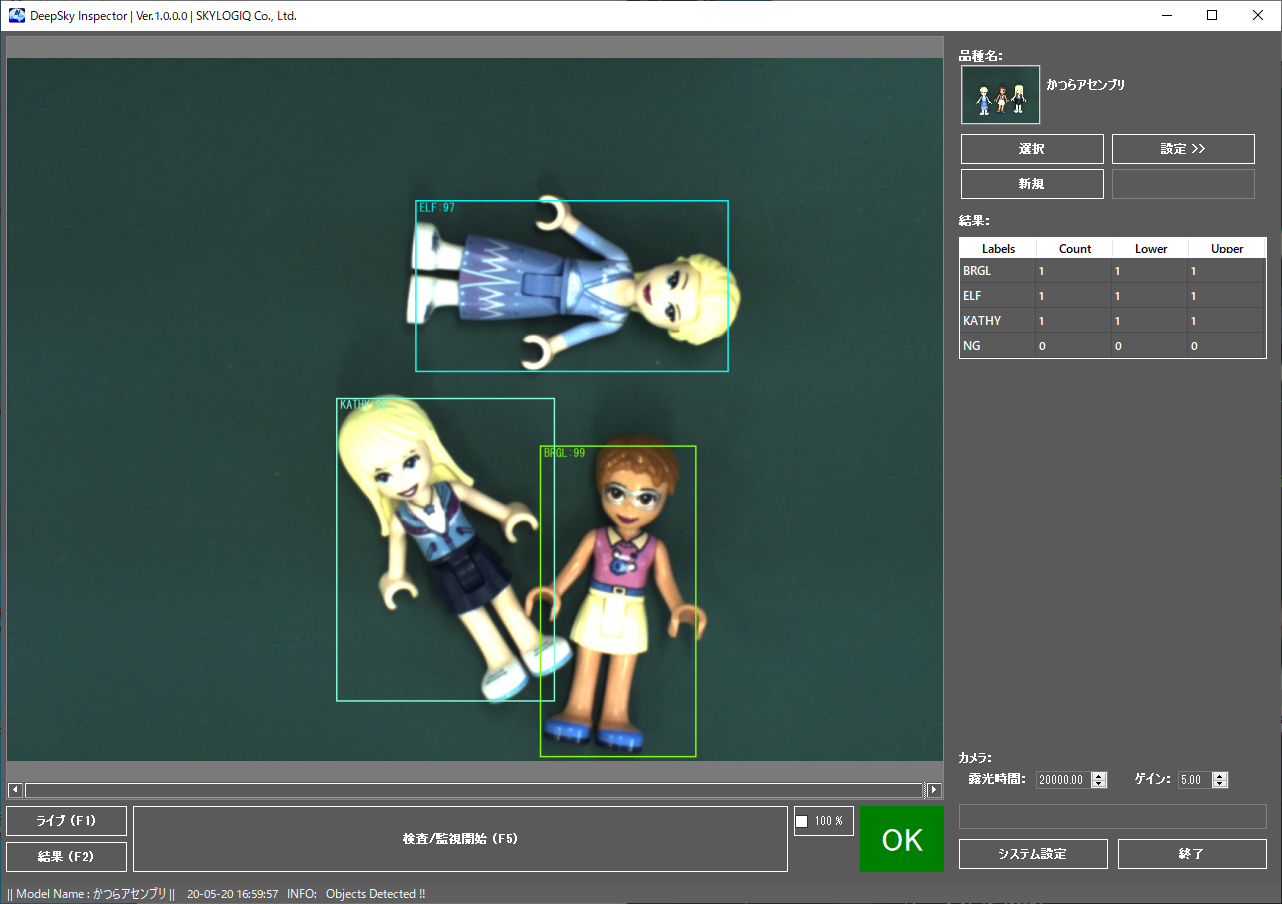1282x904 pixels.
Task: Close the DeepSky Inspector window
Action: coord(1258,16)
